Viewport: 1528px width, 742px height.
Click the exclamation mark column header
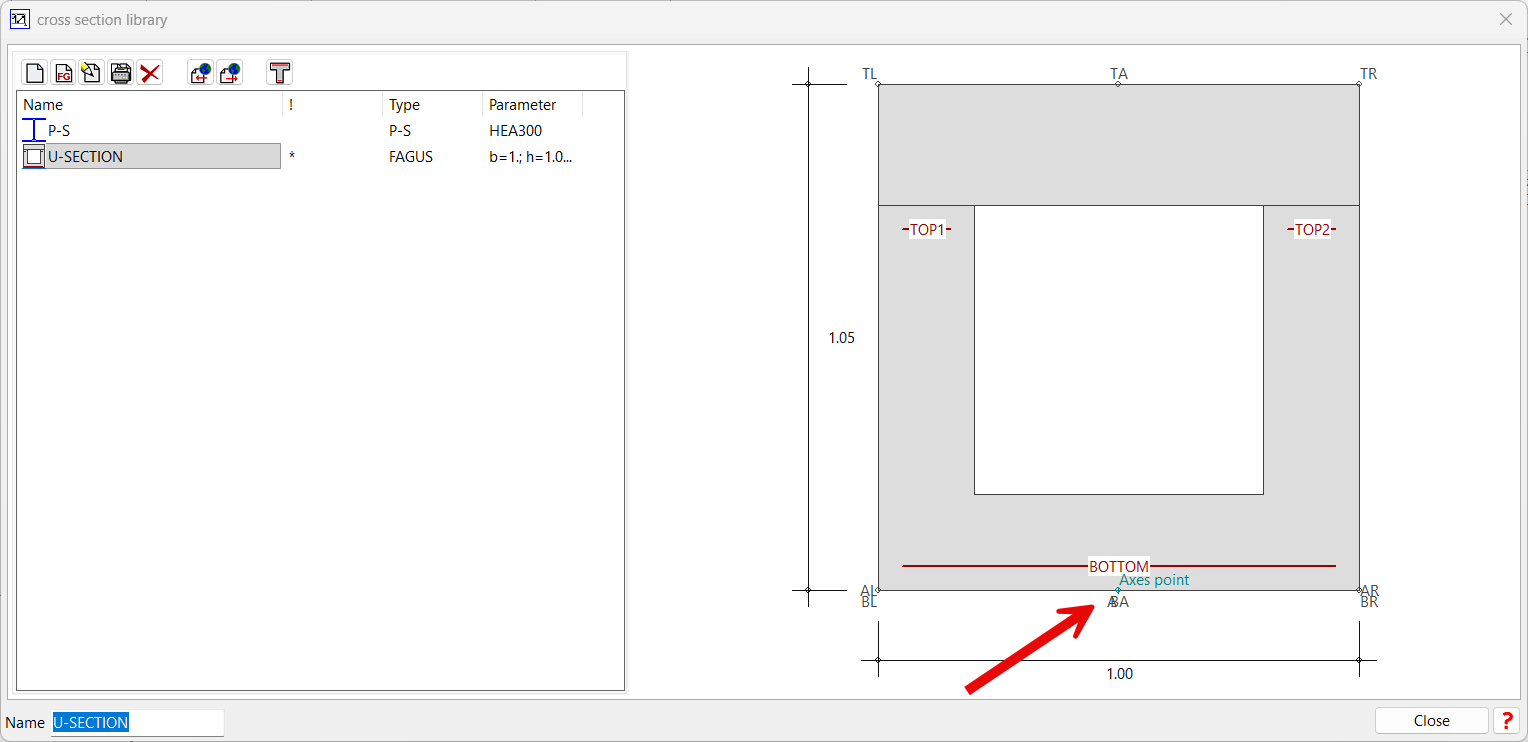[x=332, y=105]
